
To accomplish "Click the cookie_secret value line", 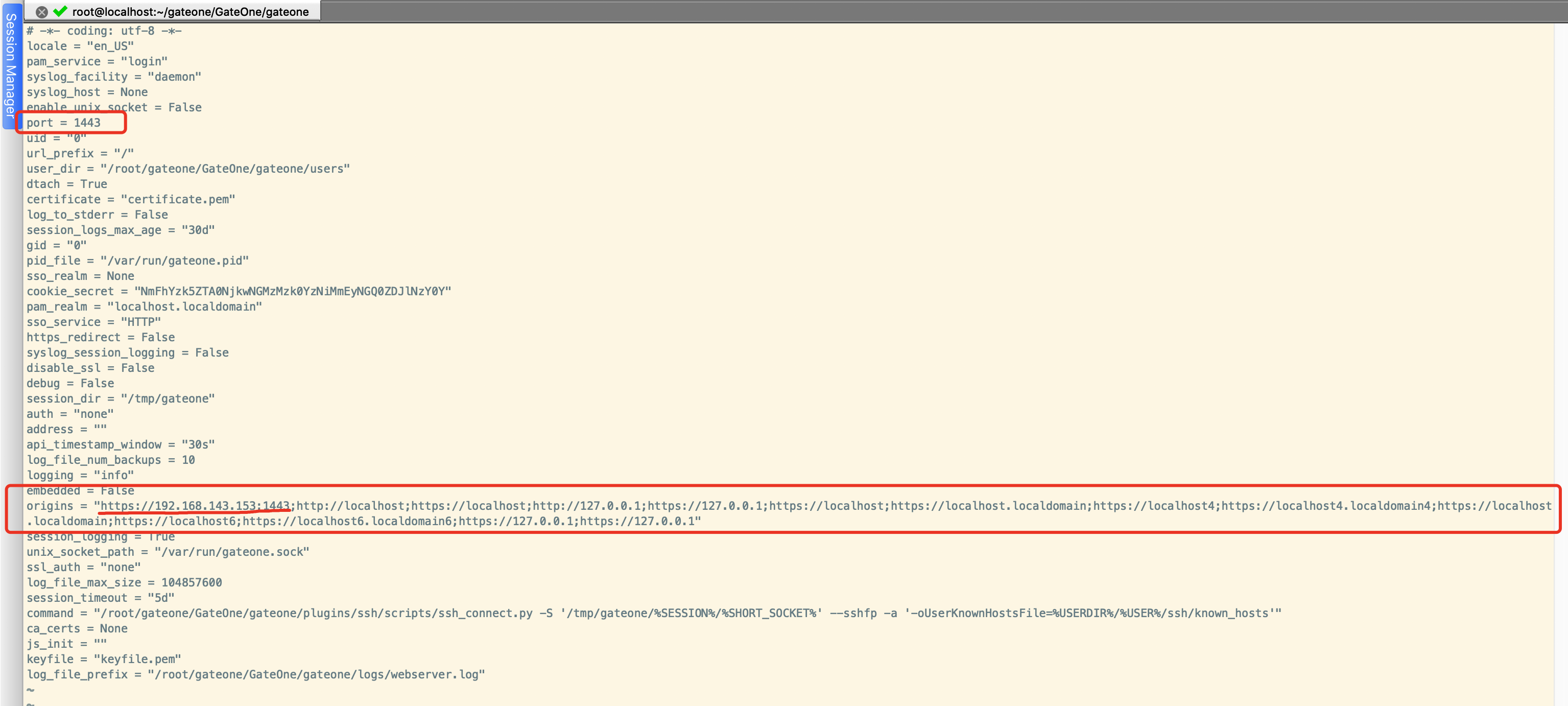I will (x=239, y=291).
